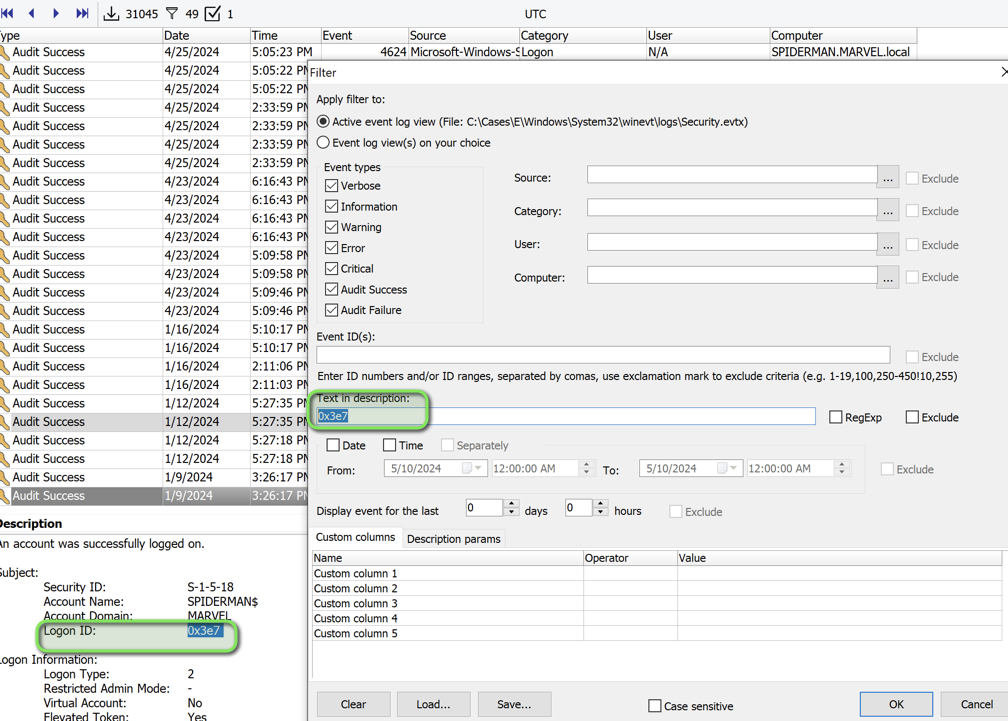Image resolution: width=1008 pixels, height=721 pixels.
Task: Select the Event log view(s) on your choice option
Action: (322, 141)
